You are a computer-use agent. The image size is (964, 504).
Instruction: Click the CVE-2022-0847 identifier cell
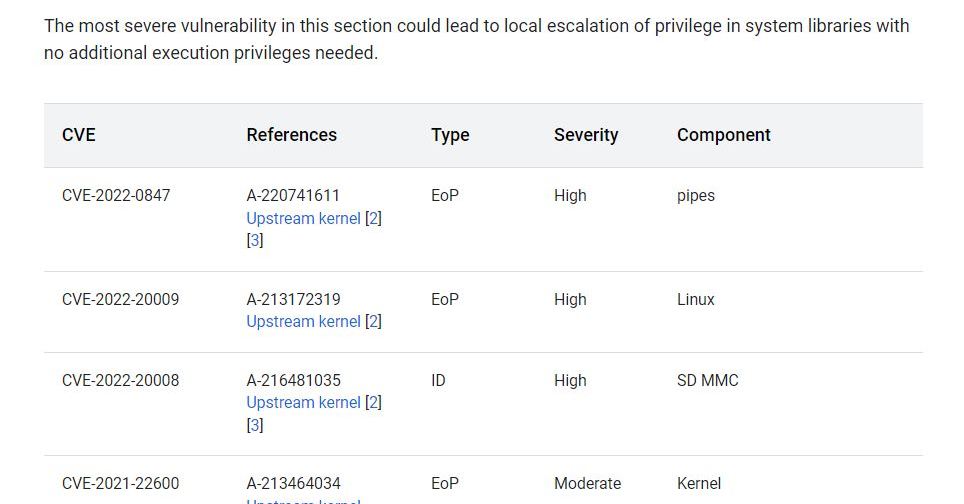point(116,196)
